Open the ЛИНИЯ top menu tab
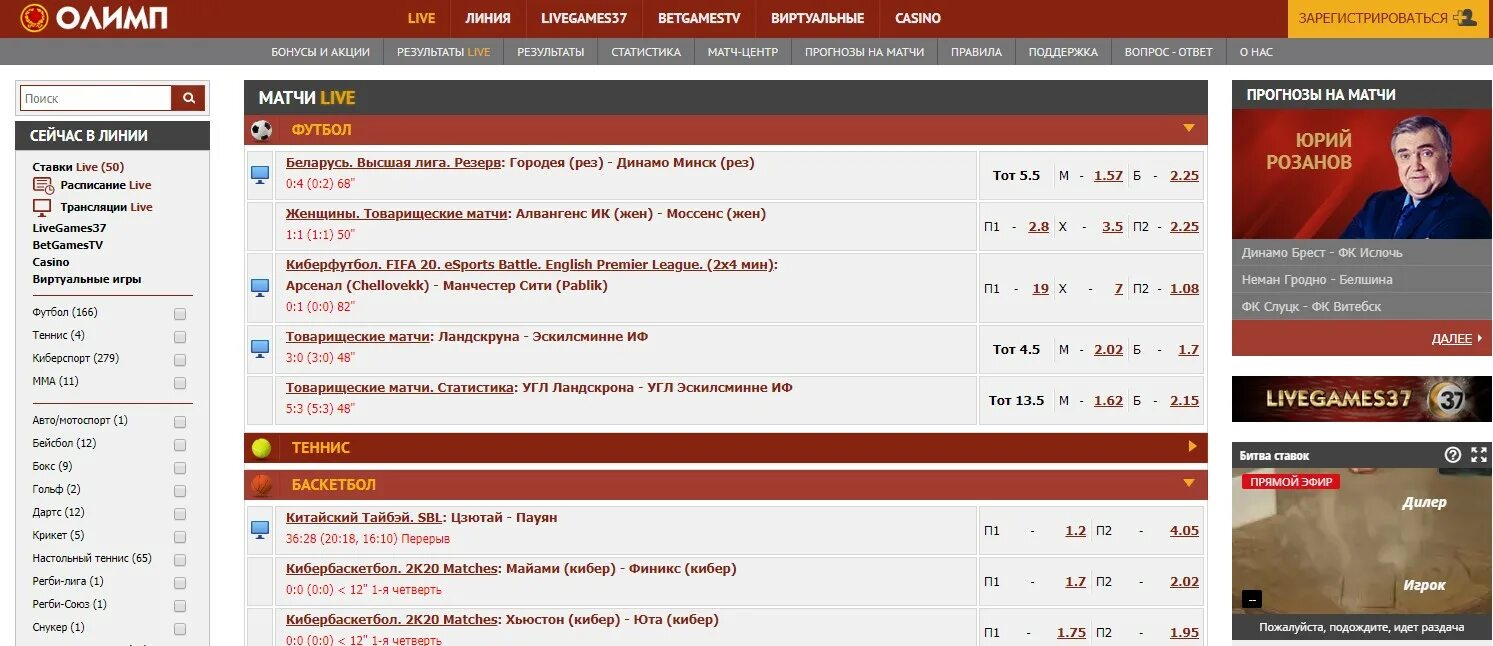 (x=488, y=18)
